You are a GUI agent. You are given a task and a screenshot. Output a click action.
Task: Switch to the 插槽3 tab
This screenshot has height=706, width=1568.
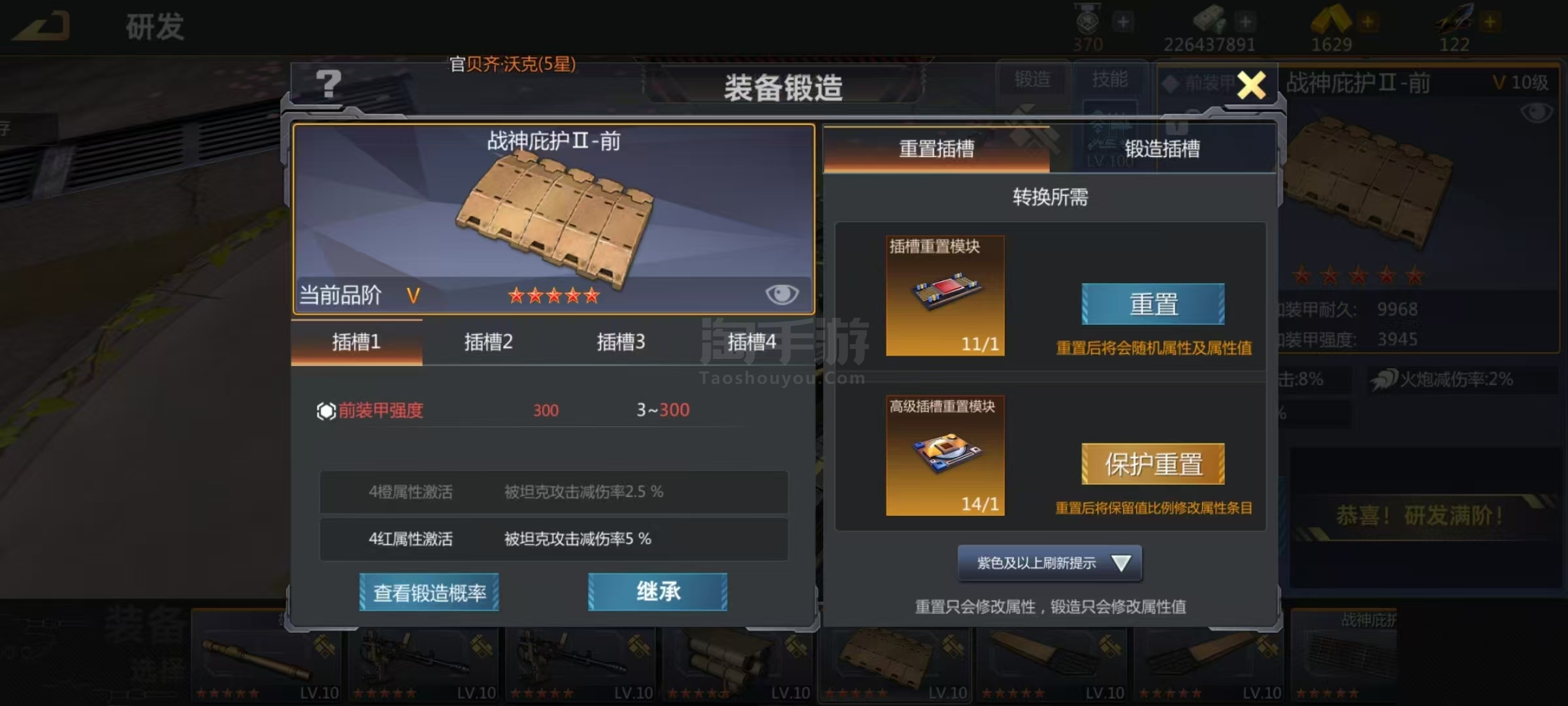(x=621, y=342)
